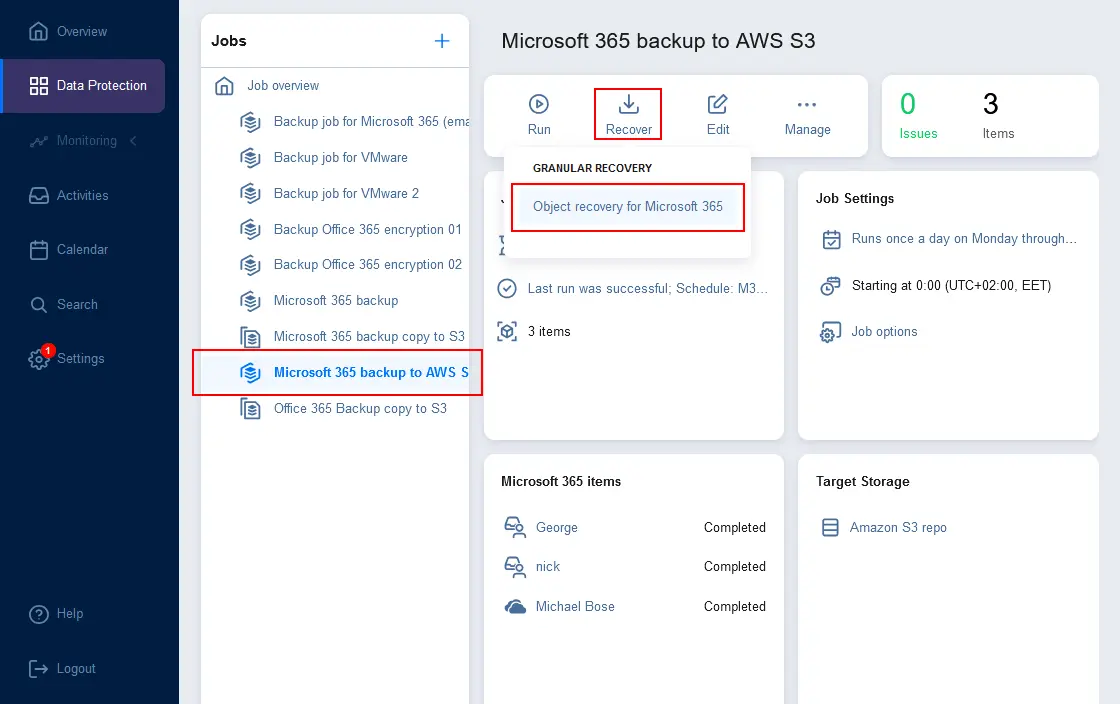Open Job options link
The width and height of the screenshot is (1120, 704).
point(884,331)
